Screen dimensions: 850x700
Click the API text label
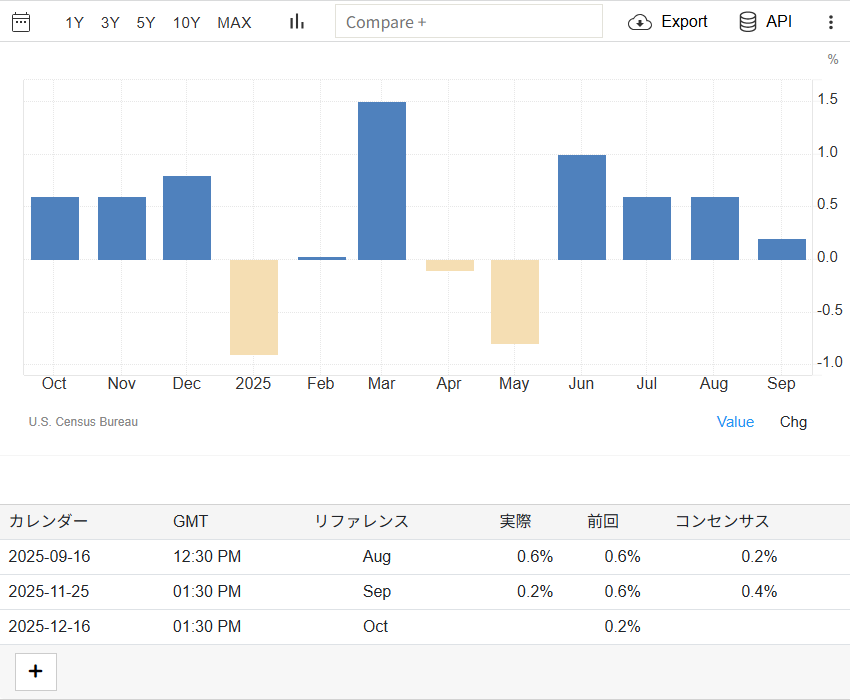[x=778, y=22]
